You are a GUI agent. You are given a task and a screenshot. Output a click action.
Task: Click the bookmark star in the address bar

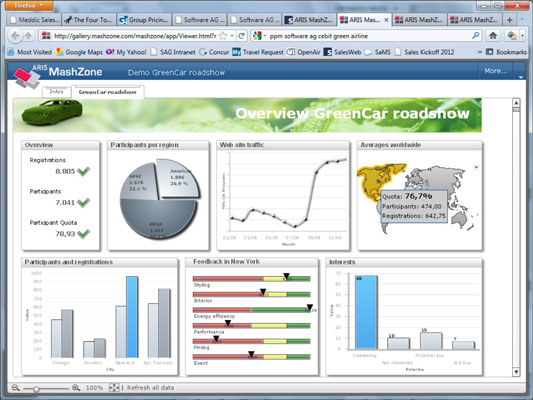coord(223,36)
